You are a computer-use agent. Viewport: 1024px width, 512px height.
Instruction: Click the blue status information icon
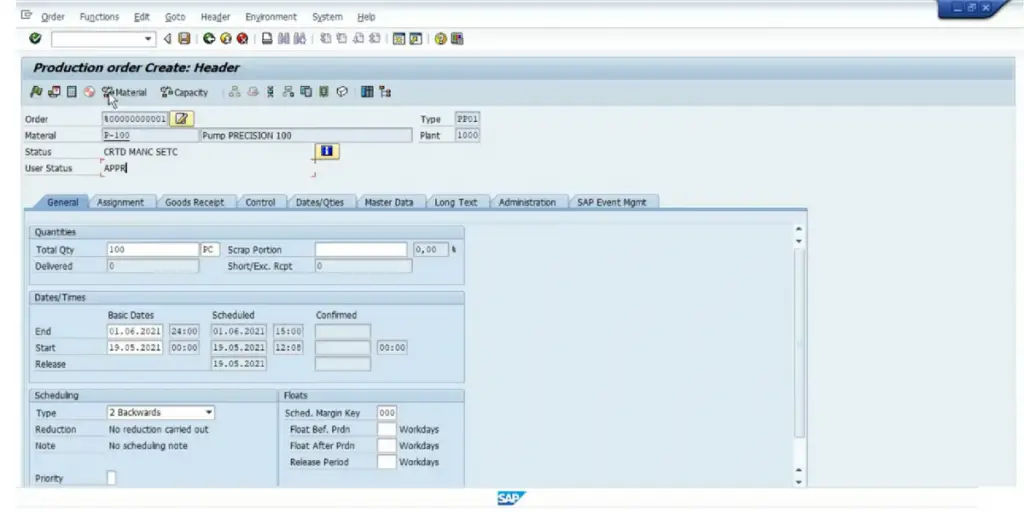coord(327,151)
